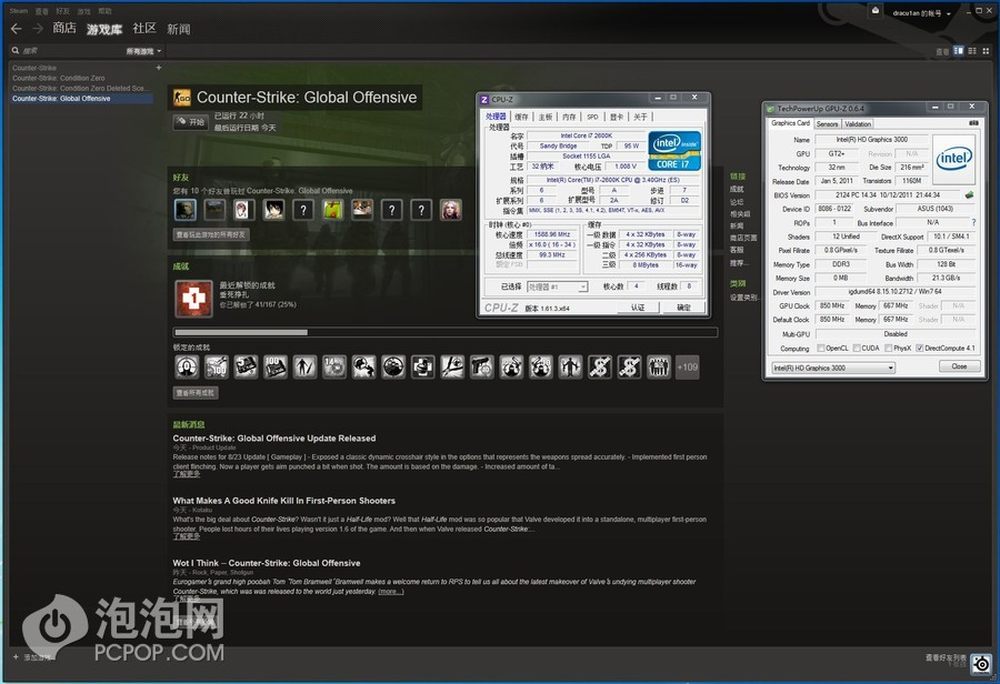Open the black-haired anime friend avatar
The image size is (1000, 684).
(274, 210)
